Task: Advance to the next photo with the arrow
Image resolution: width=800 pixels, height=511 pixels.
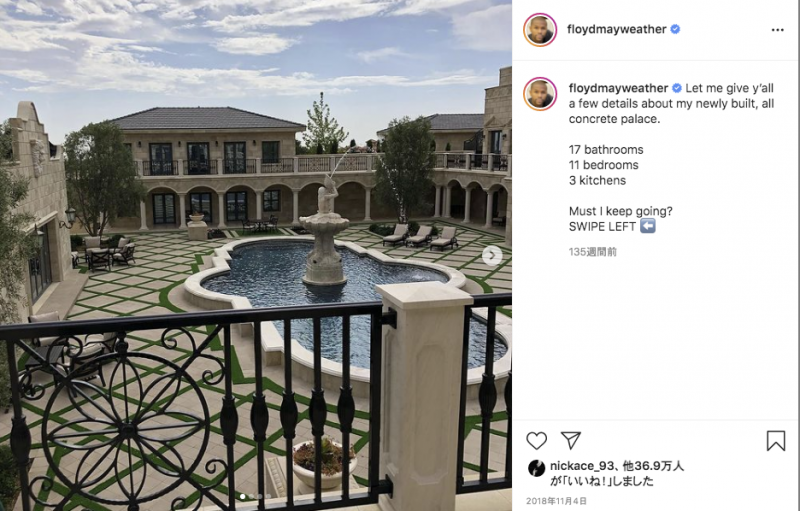Action: (492, 256)
